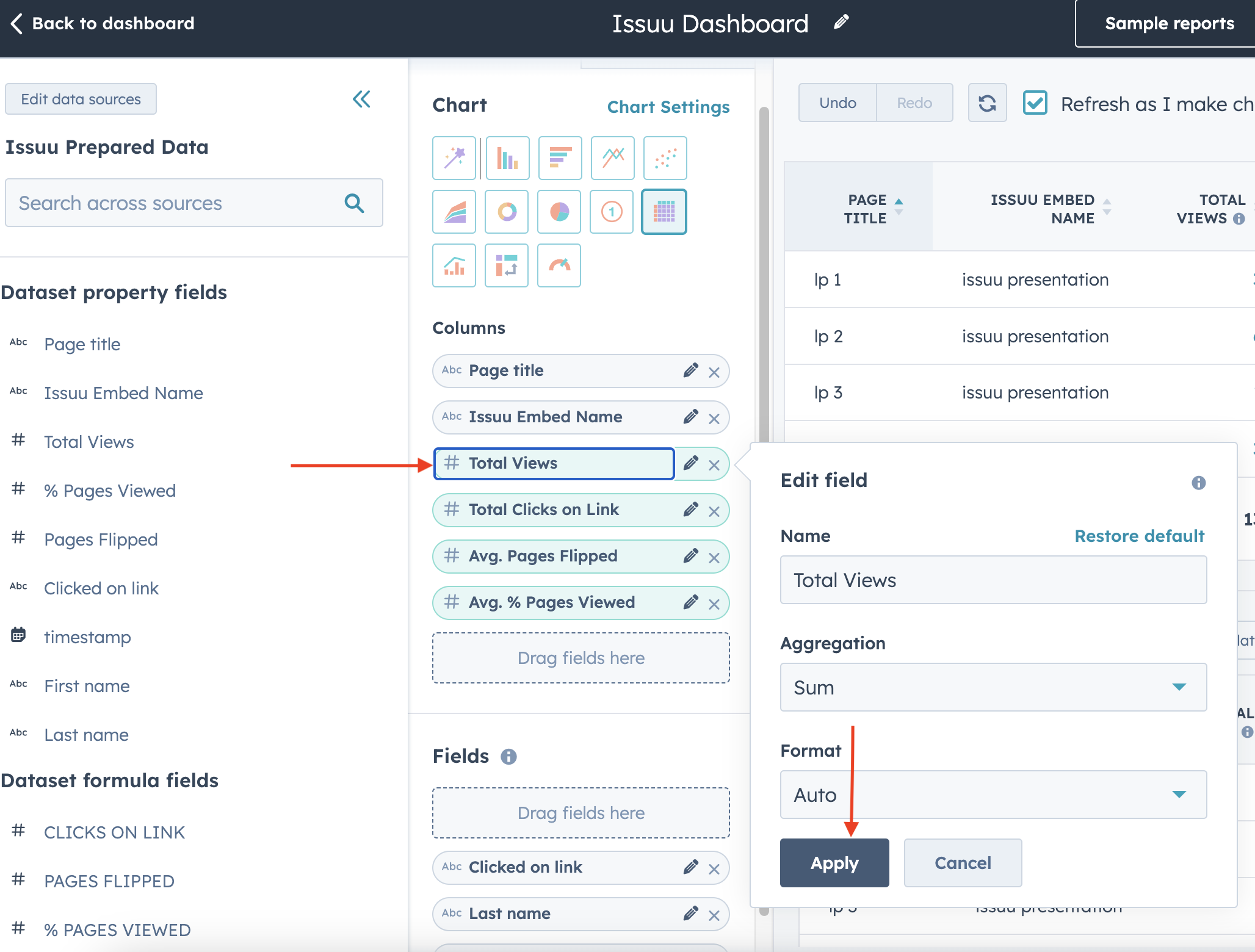This screenshot has height=952, width=1255.
Task: Click the info icon beside Fields heading
Action: (x=508, y=757)
